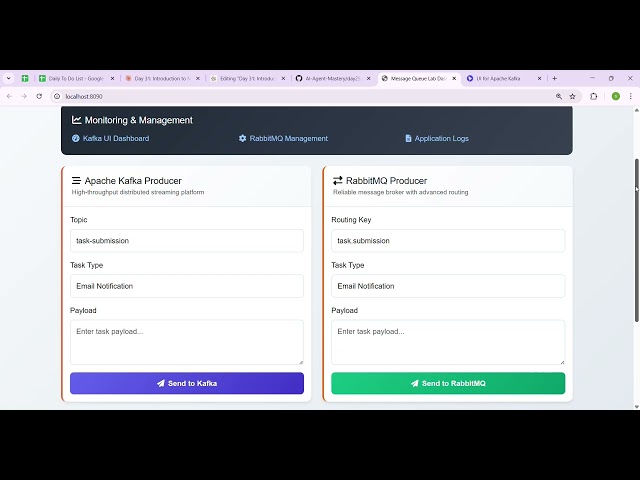Viewport: 640px width, 480px height.
Task: Open the Chrome three-dot menu
Action: pyautogui.click(x=631, y=96)
